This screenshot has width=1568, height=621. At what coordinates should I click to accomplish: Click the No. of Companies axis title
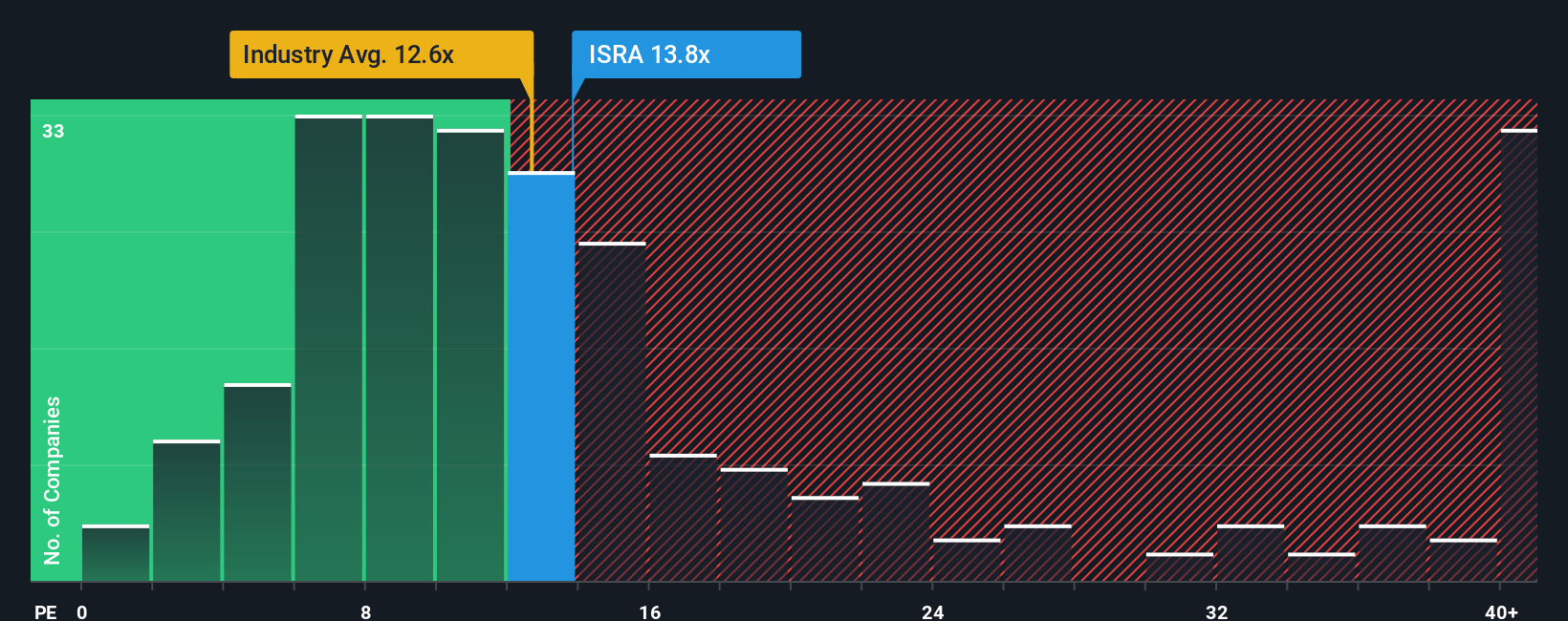(x=53, y=480)
